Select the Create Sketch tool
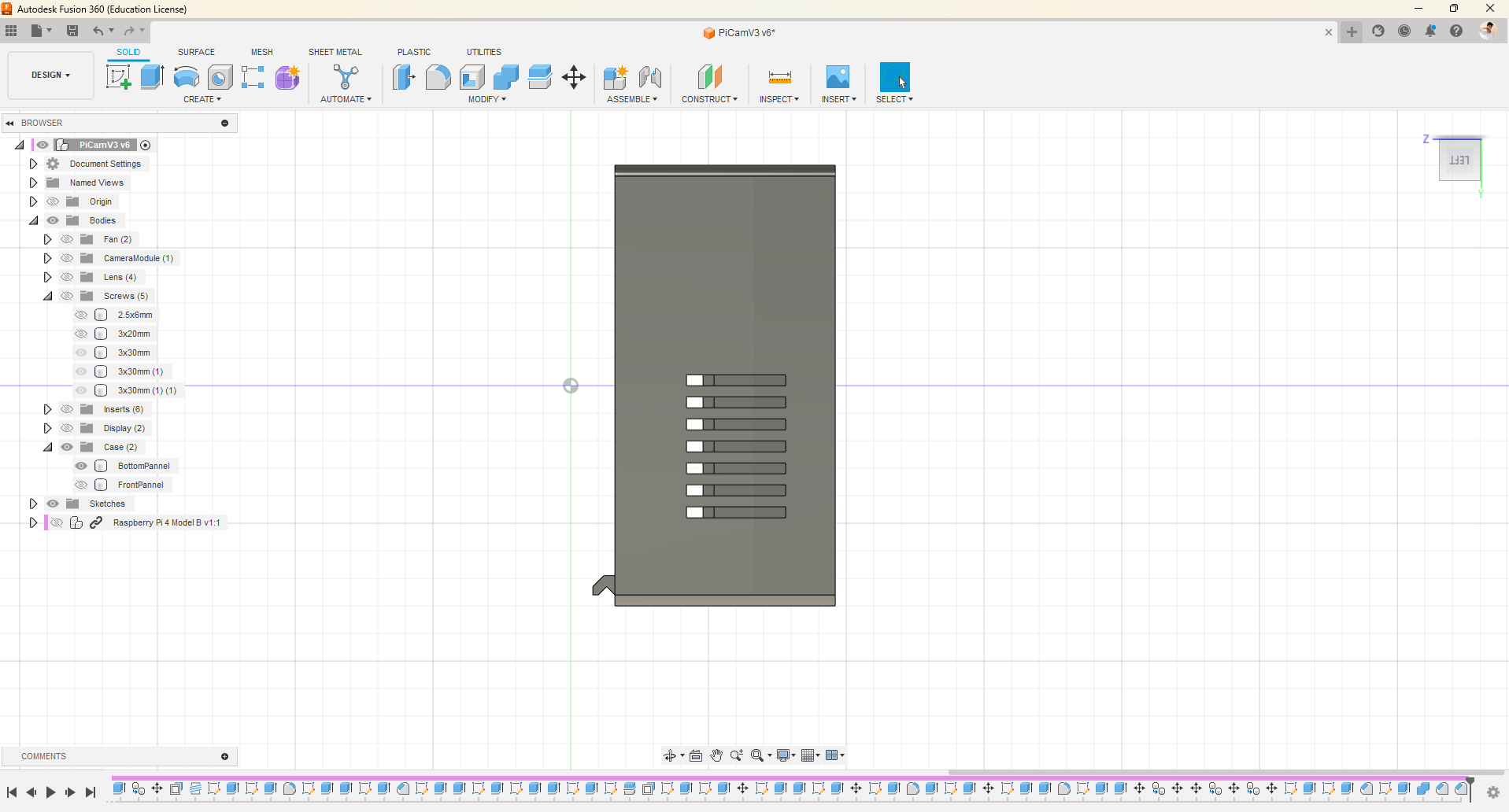The height and width of the screenshot is (812, 1509). tap(118, 77)
